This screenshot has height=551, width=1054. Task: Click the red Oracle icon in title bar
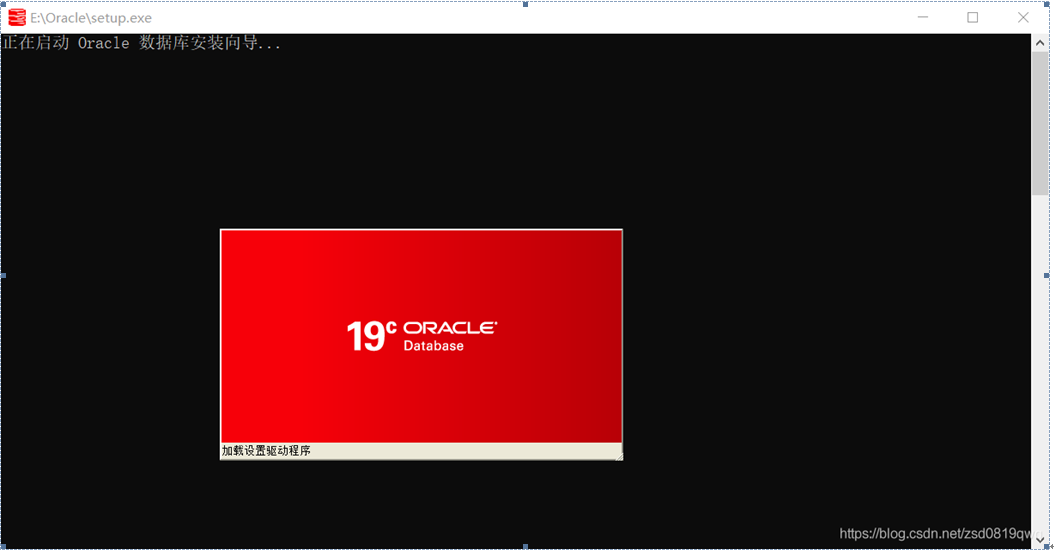17,17
